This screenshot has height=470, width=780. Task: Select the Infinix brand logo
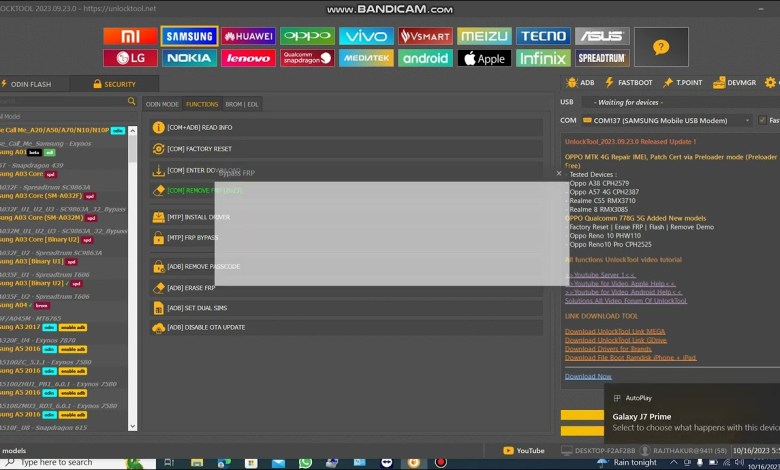(543, 58)
